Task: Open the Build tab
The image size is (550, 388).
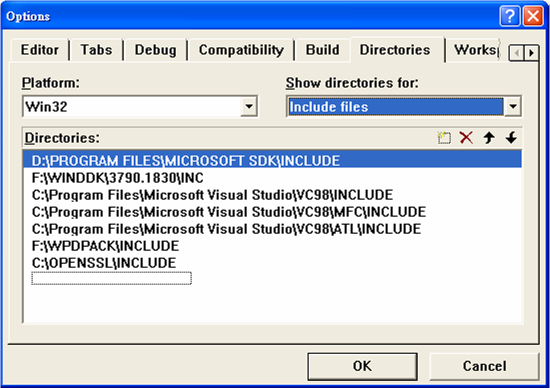Action: [x=322, y=50]
